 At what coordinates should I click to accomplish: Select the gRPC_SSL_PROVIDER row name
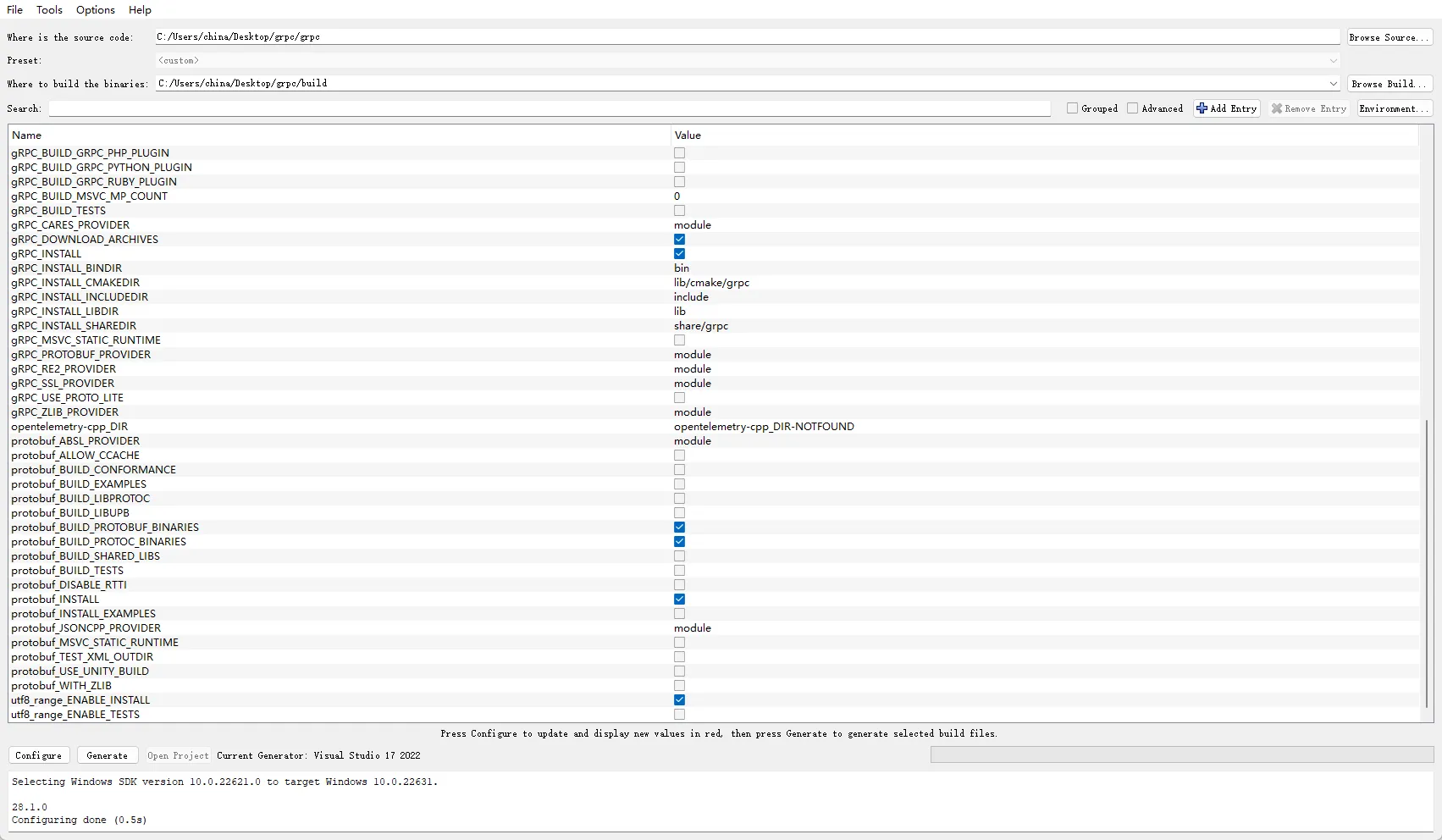click(63, 384)
